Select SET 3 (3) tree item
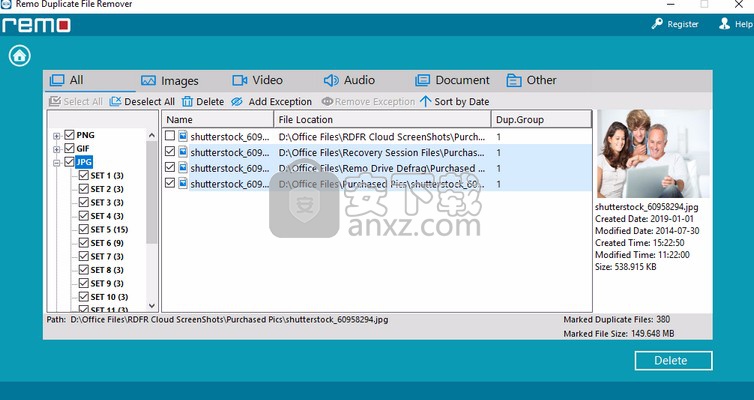Screen dimensions: 754x400 107,202
